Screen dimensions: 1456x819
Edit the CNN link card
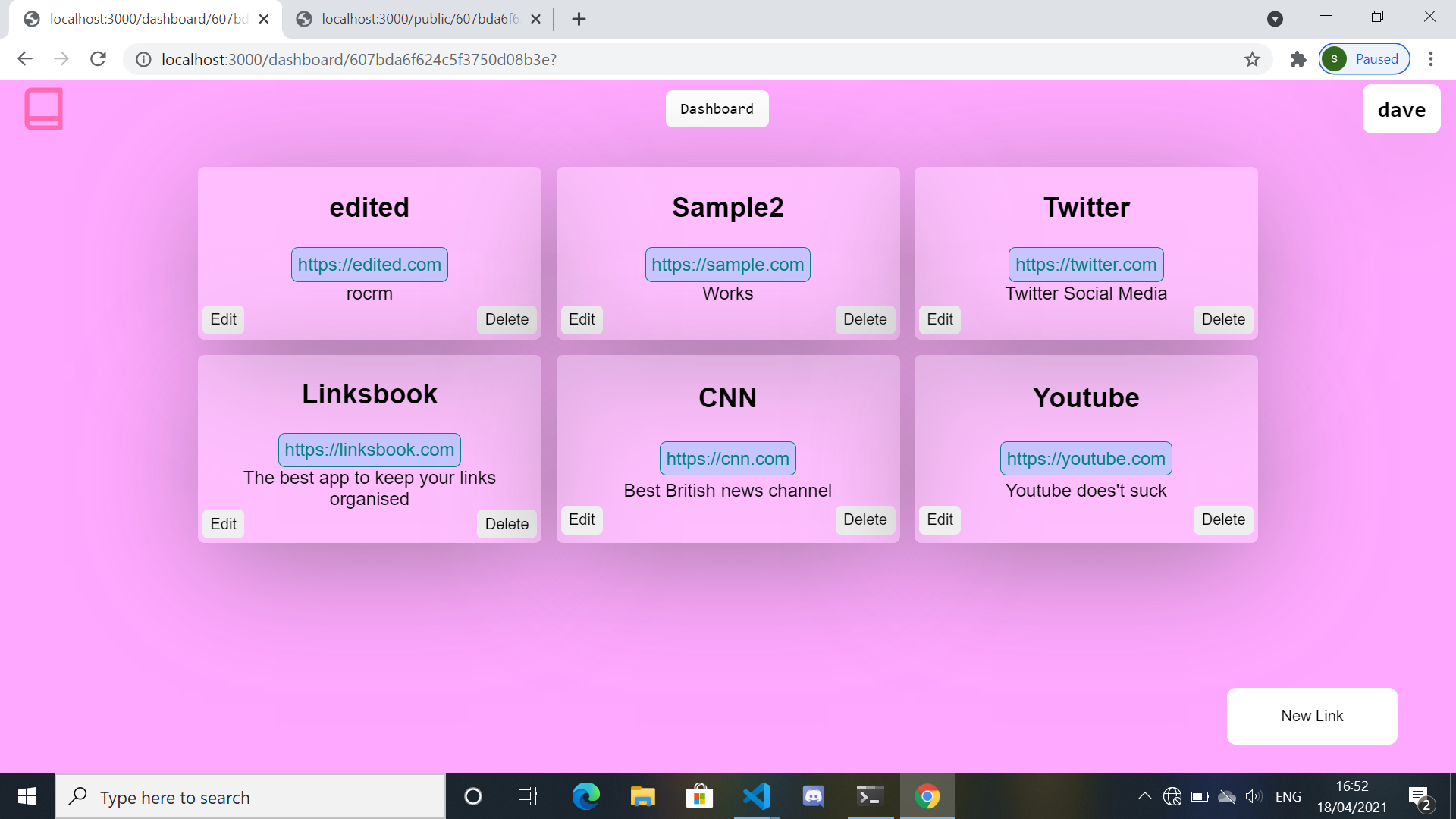(582, 519)
